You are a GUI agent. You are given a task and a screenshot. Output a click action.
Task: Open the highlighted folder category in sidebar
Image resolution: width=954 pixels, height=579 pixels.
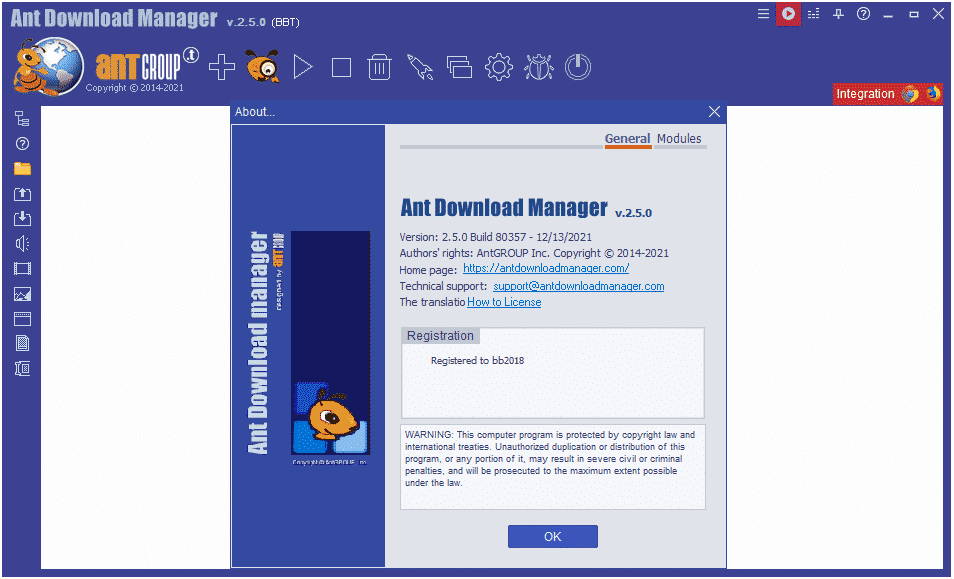coord(22,169)
